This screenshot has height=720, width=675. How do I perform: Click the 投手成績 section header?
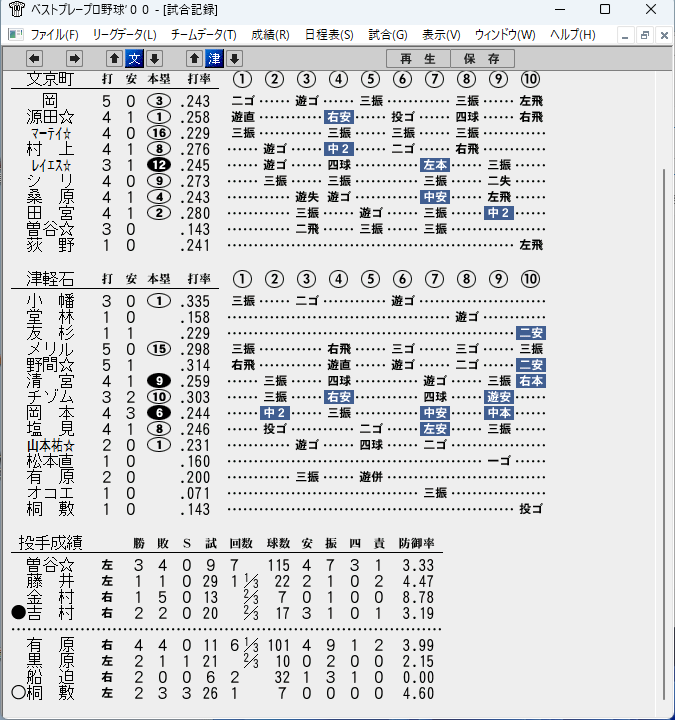click(x=51, y=543)
